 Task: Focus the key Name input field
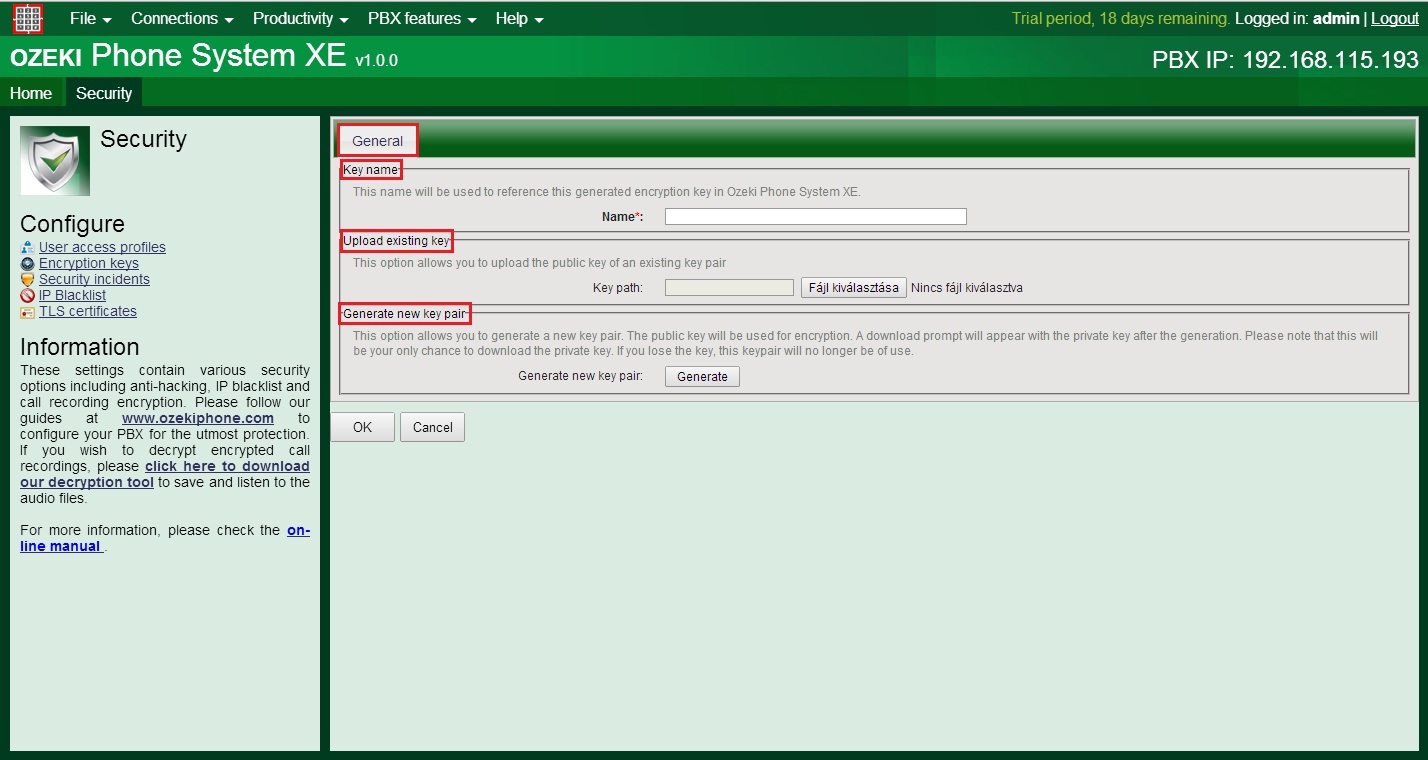coord(816,216)
